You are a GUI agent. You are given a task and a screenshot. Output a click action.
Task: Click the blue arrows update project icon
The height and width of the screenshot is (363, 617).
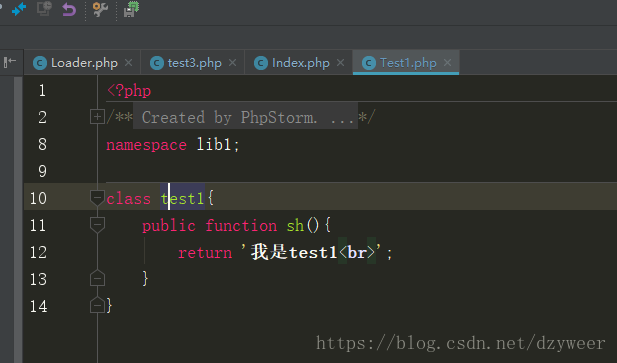pyautogui.click(x=18, y=9)
